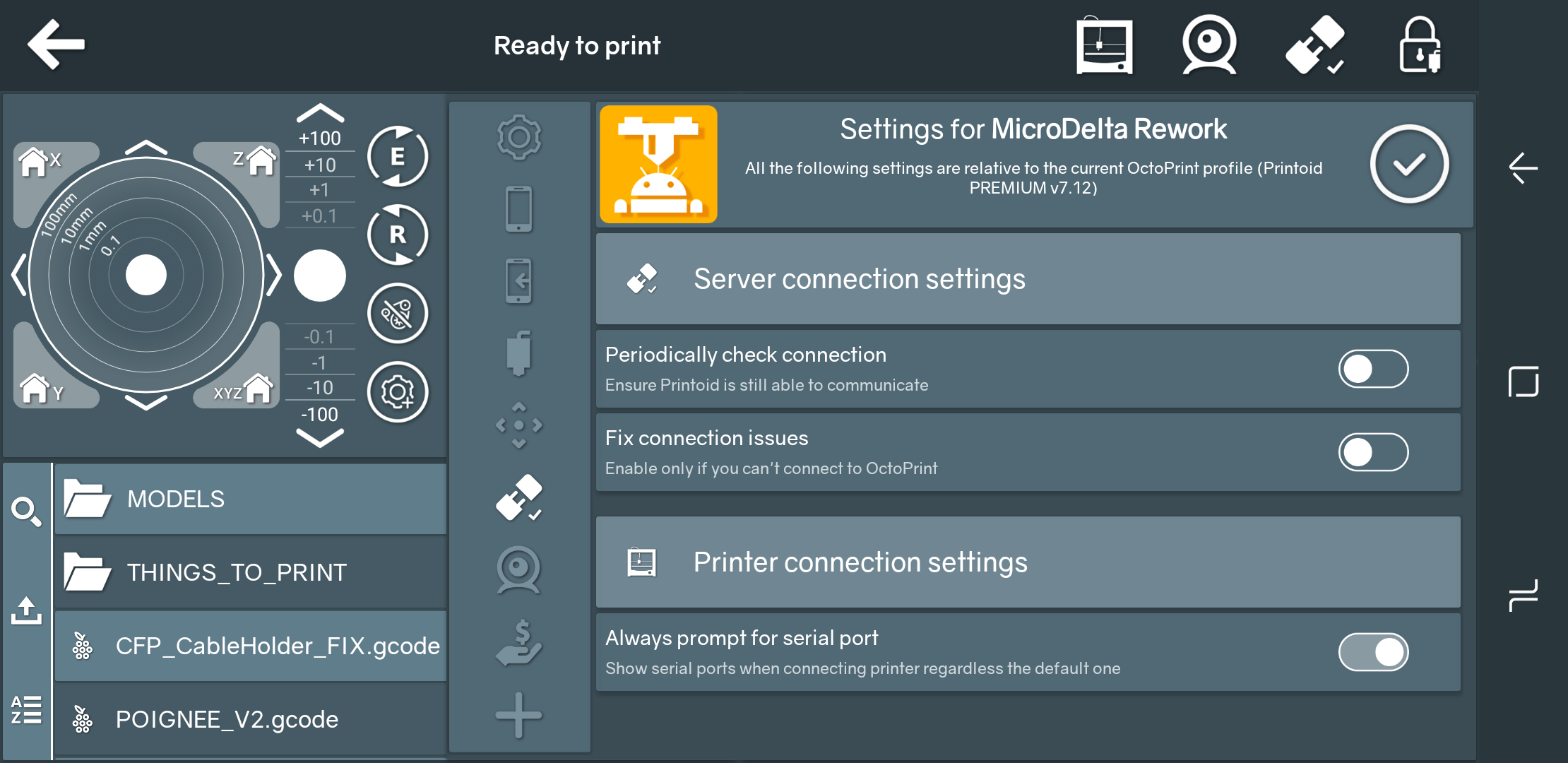The width and height of the screenshot is (1568, 763).
Task: Open the webcam settings sidebar tab
Action: [x=519, y=570]
